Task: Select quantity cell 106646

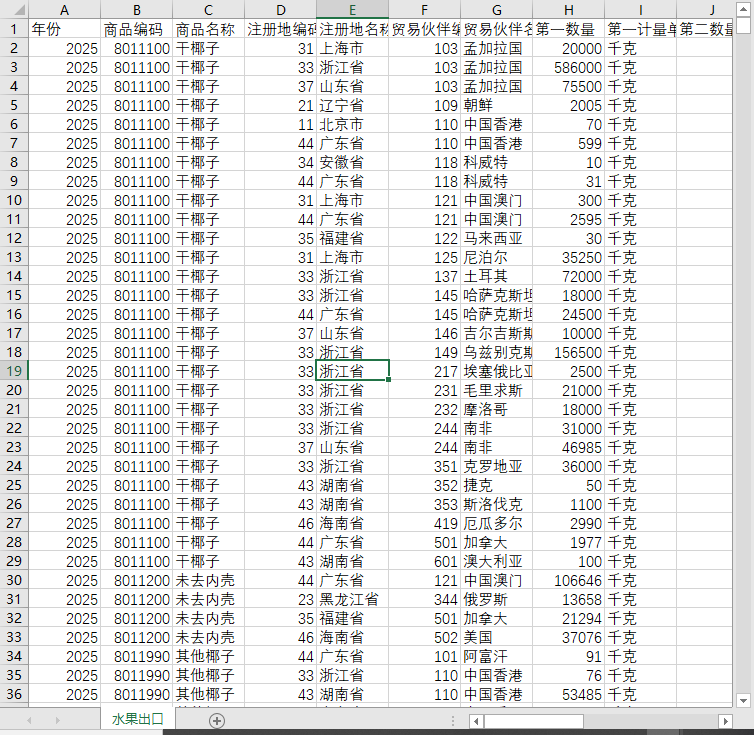Action: click(x=568, y=580)
